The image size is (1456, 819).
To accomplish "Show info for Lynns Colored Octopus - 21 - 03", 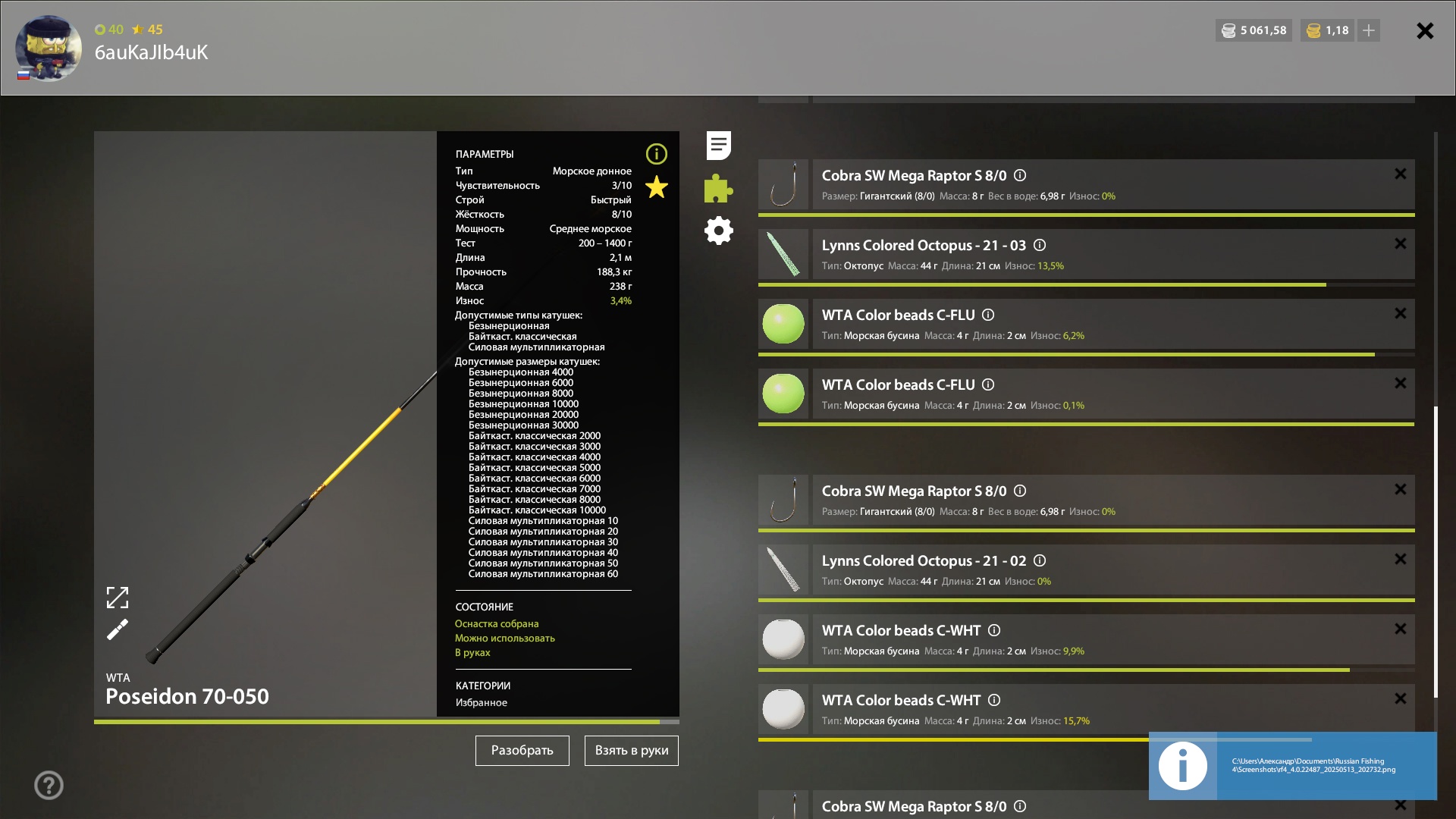I will coord(1040,245).
